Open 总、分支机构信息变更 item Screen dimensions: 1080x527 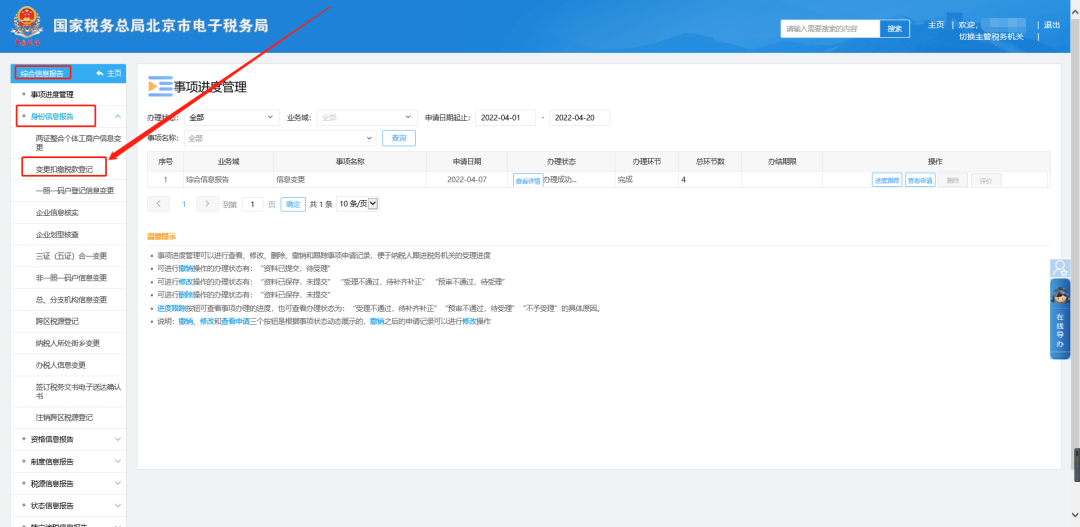[x=71, y=300]
